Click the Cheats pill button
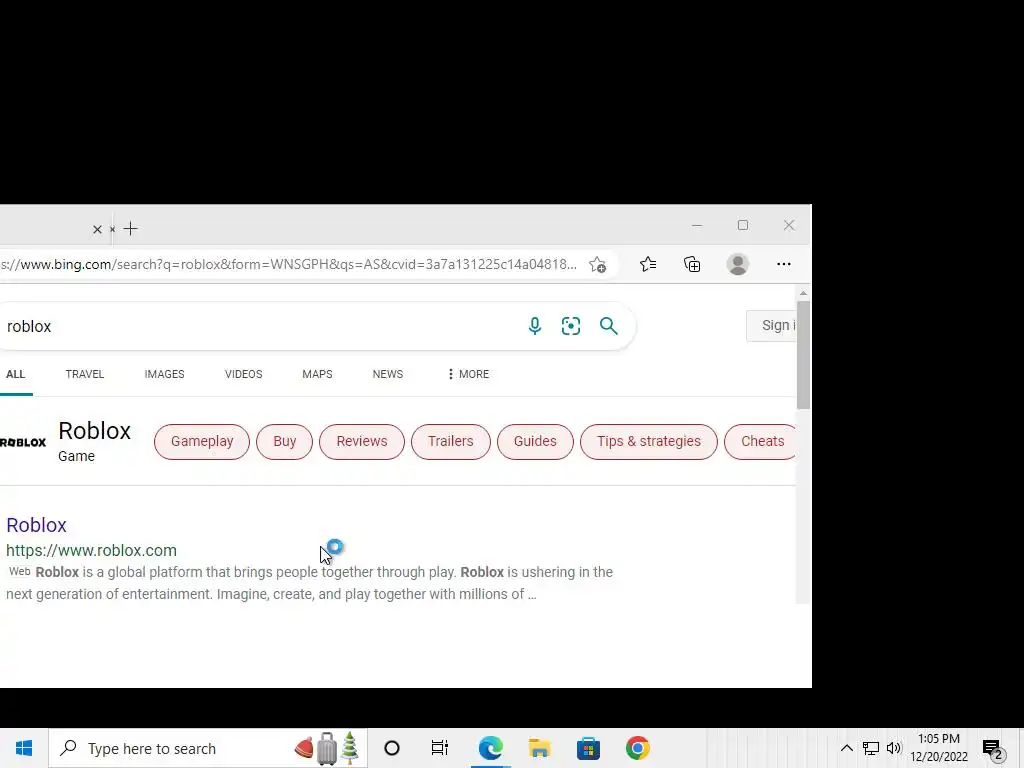This screenshot has height=768, width=1024. click(x=760, y=441)
